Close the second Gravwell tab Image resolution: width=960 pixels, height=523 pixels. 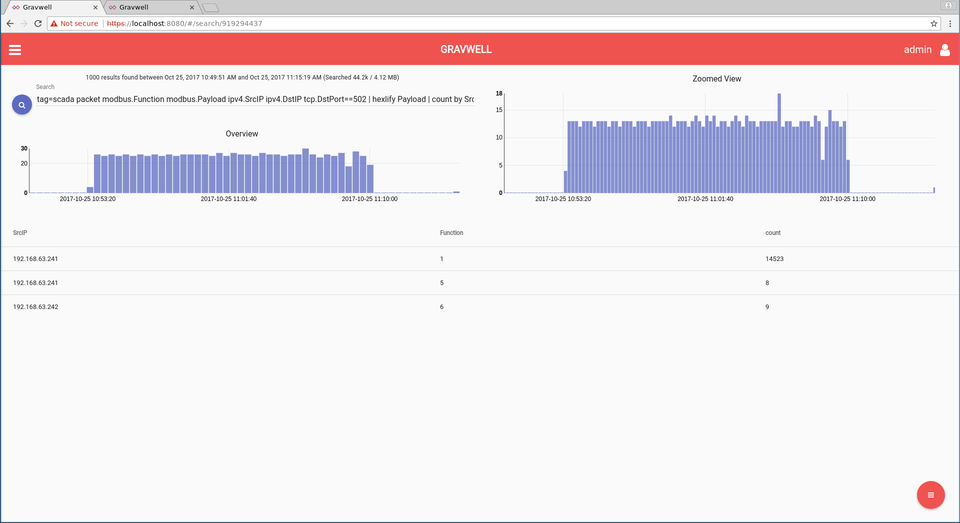[x=192, y=7]
